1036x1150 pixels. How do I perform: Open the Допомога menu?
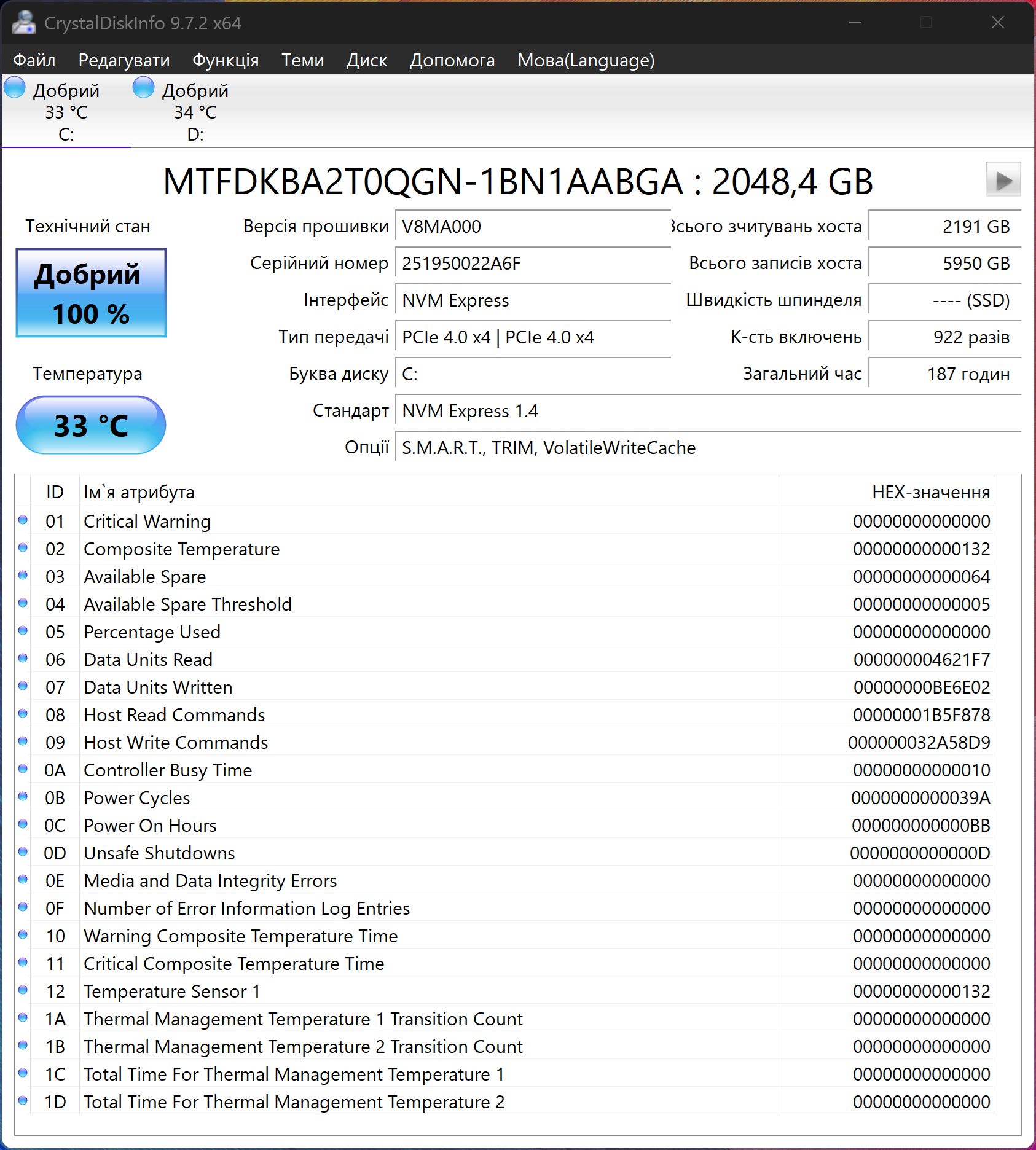tap(452, 60)
